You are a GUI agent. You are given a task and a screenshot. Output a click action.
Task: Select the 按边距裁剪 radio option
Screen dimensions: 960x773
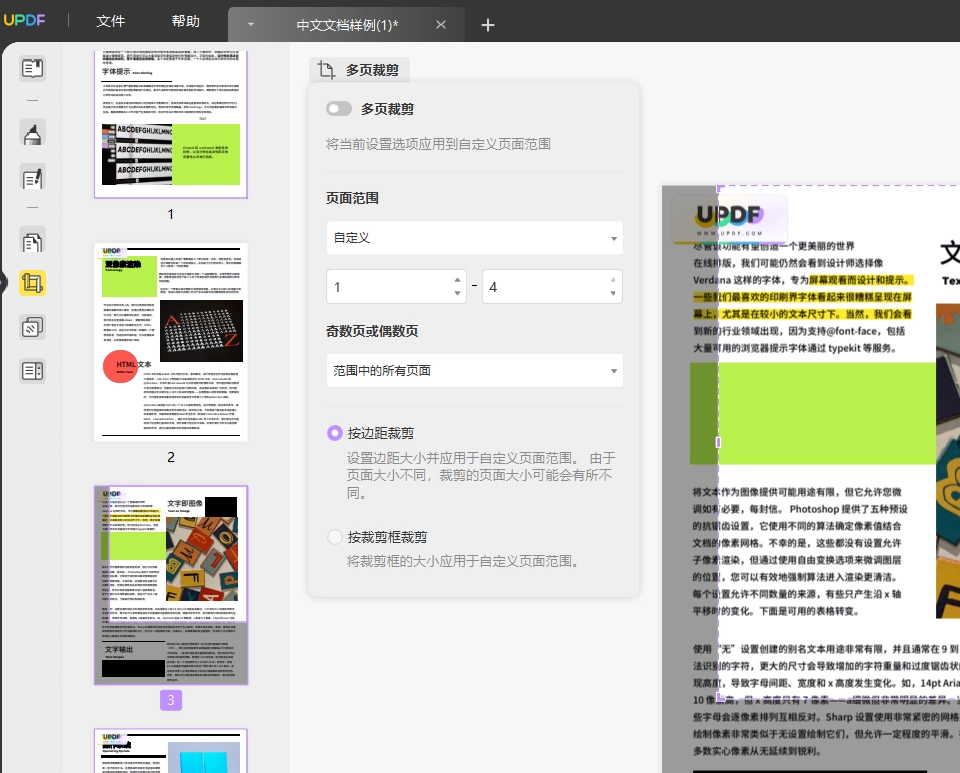tap(335, 433)
